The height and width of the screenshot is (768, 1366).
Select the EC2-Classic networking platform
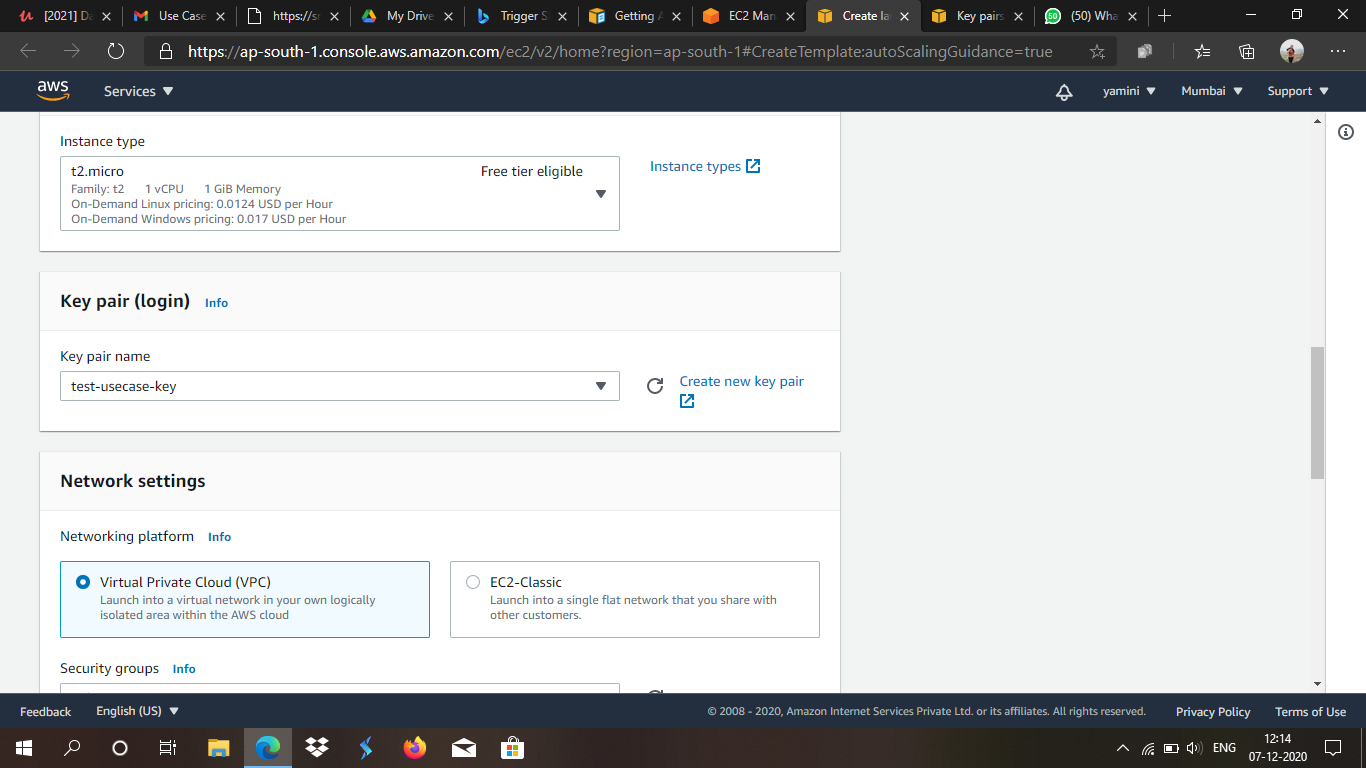[635, 599]
